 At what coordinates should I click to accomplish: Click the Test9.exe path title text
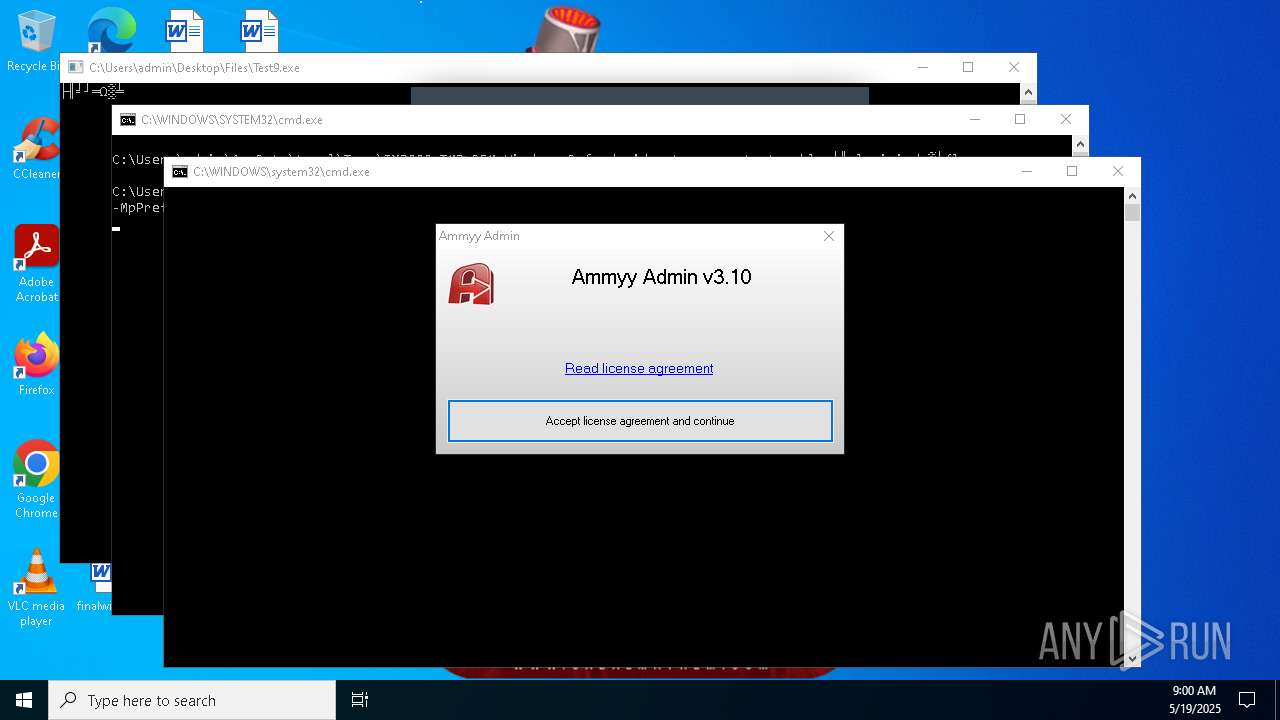coord(194,68)
